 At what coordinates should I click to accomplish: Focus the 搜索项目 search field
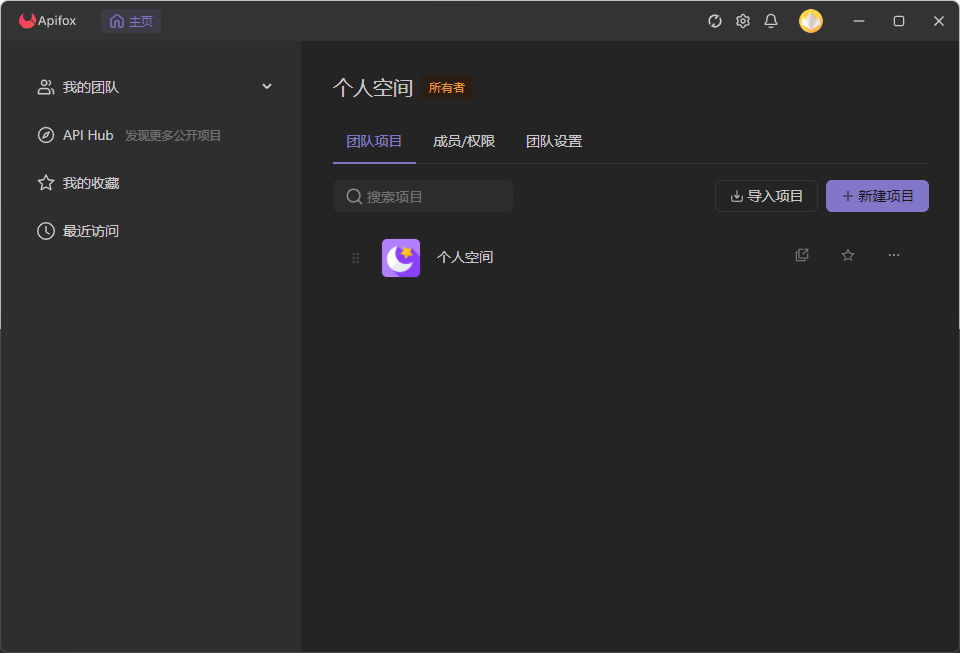(x=432, y=197)
